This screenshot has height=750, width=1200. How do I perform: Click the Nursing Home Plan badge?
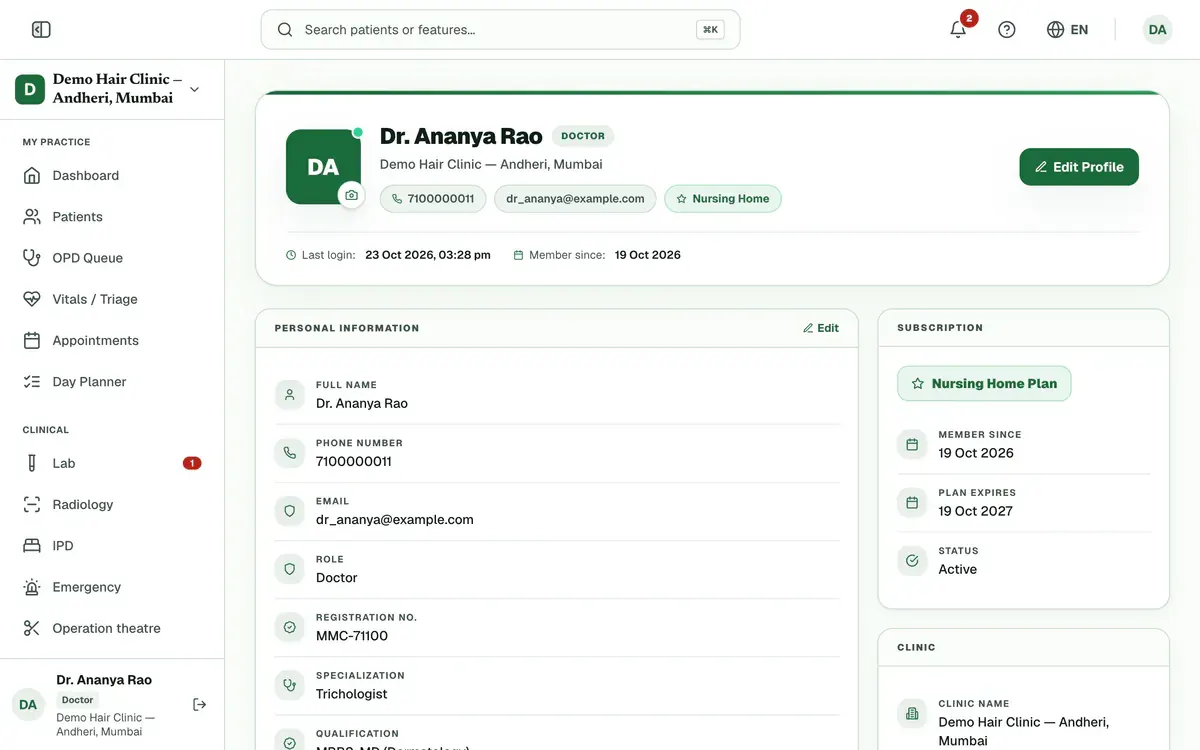(984, 384)
